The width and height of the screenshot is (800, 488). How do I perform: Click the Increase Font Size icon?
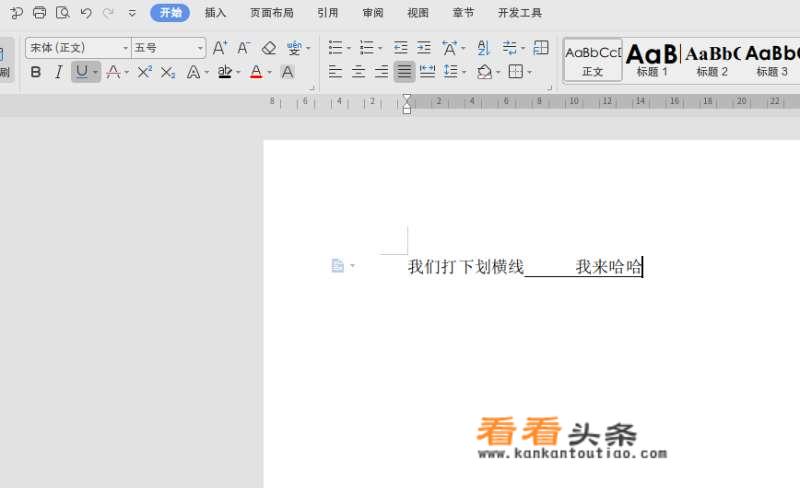click(x=220, y=48)
